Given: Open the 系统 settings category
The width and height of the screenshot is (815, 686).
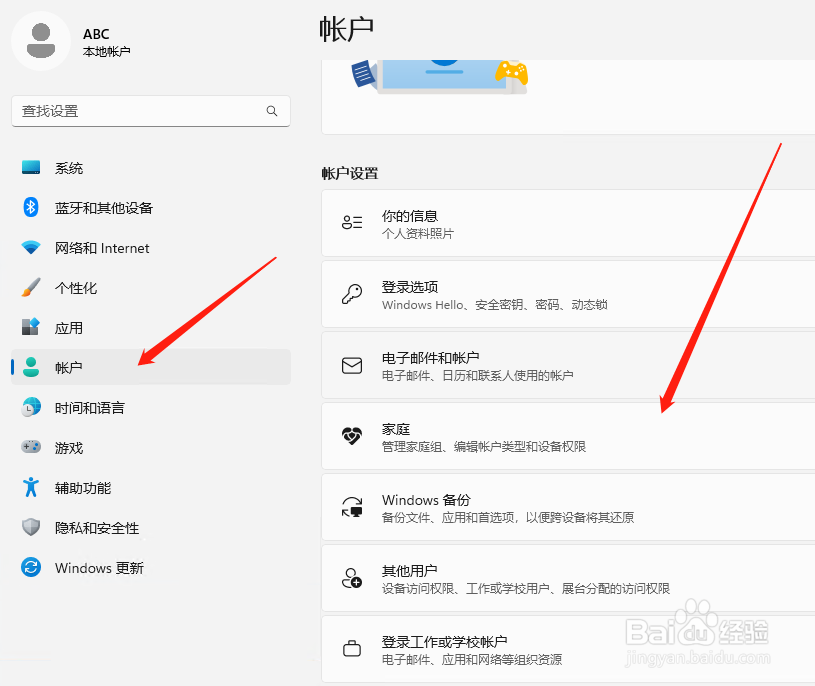Looking at the screenshot, I should (151, 168).
